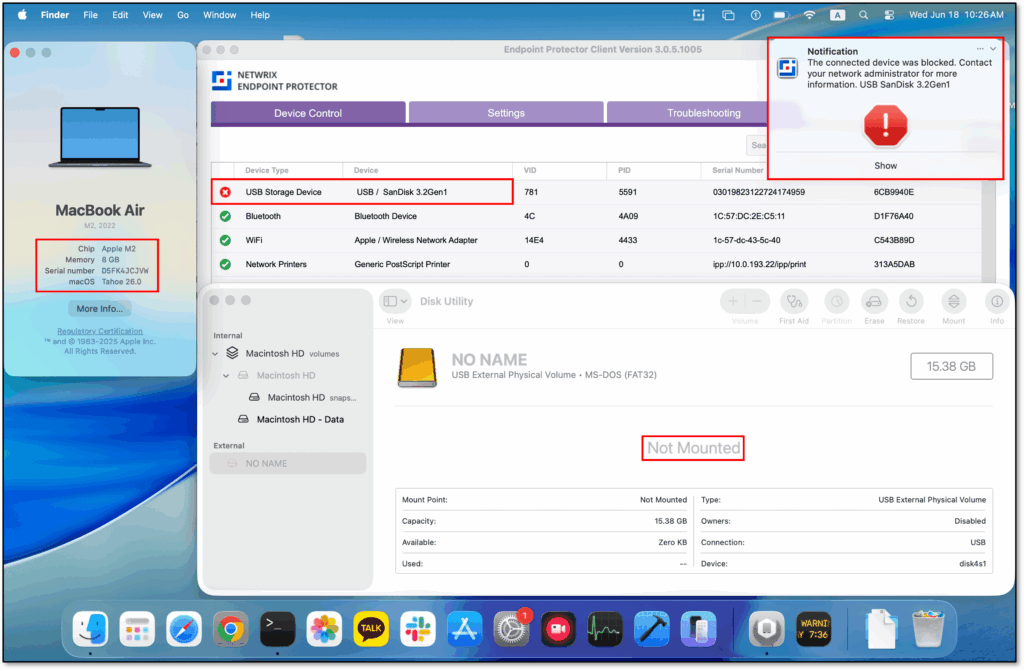Click the Partition icon in Disk Utility toolbar
This screenshot has height=670, width=1024.
(x=836, y=302)
